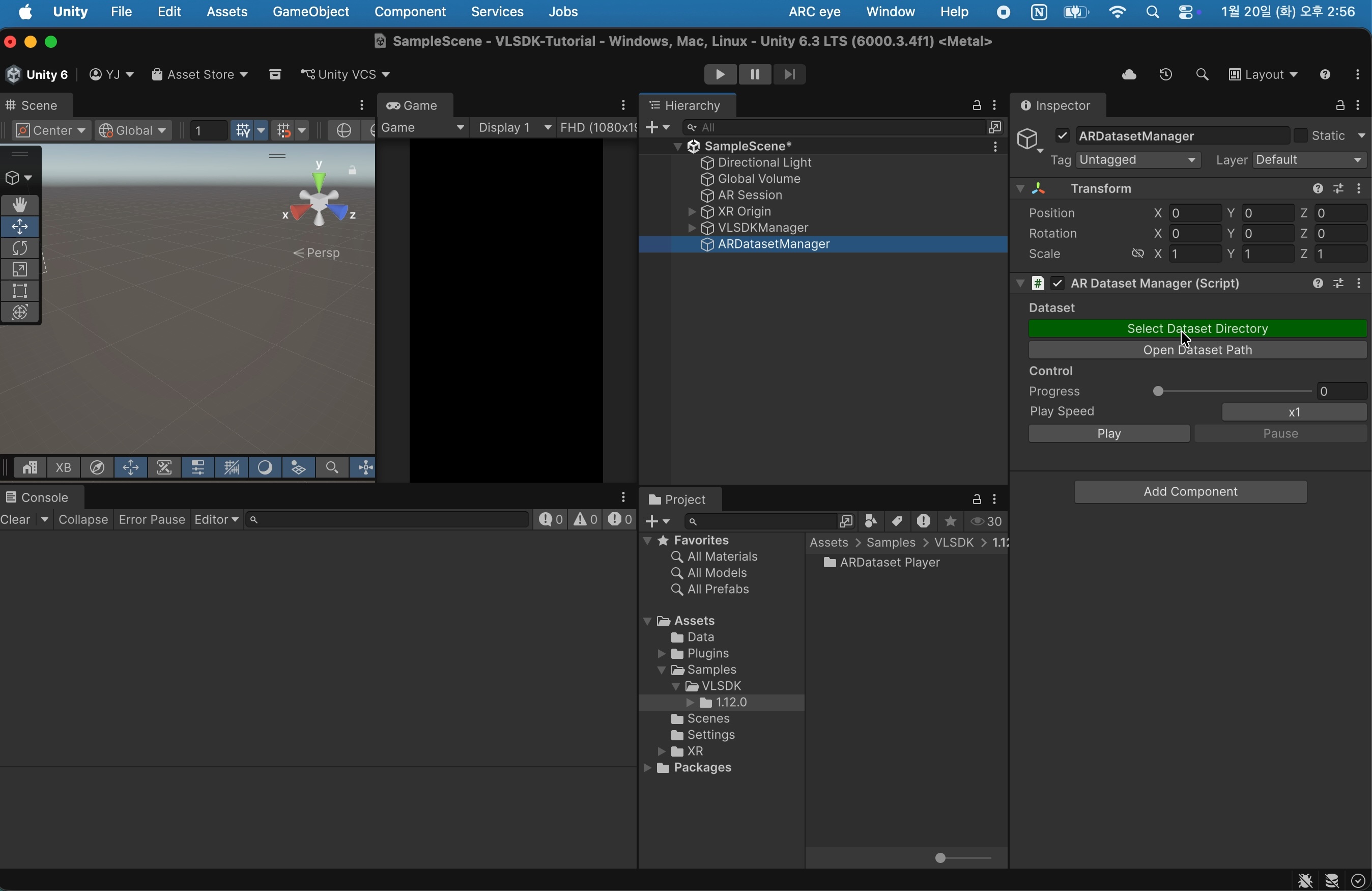Toggle ARDatasetManager active checkbox

(1063, 136)
